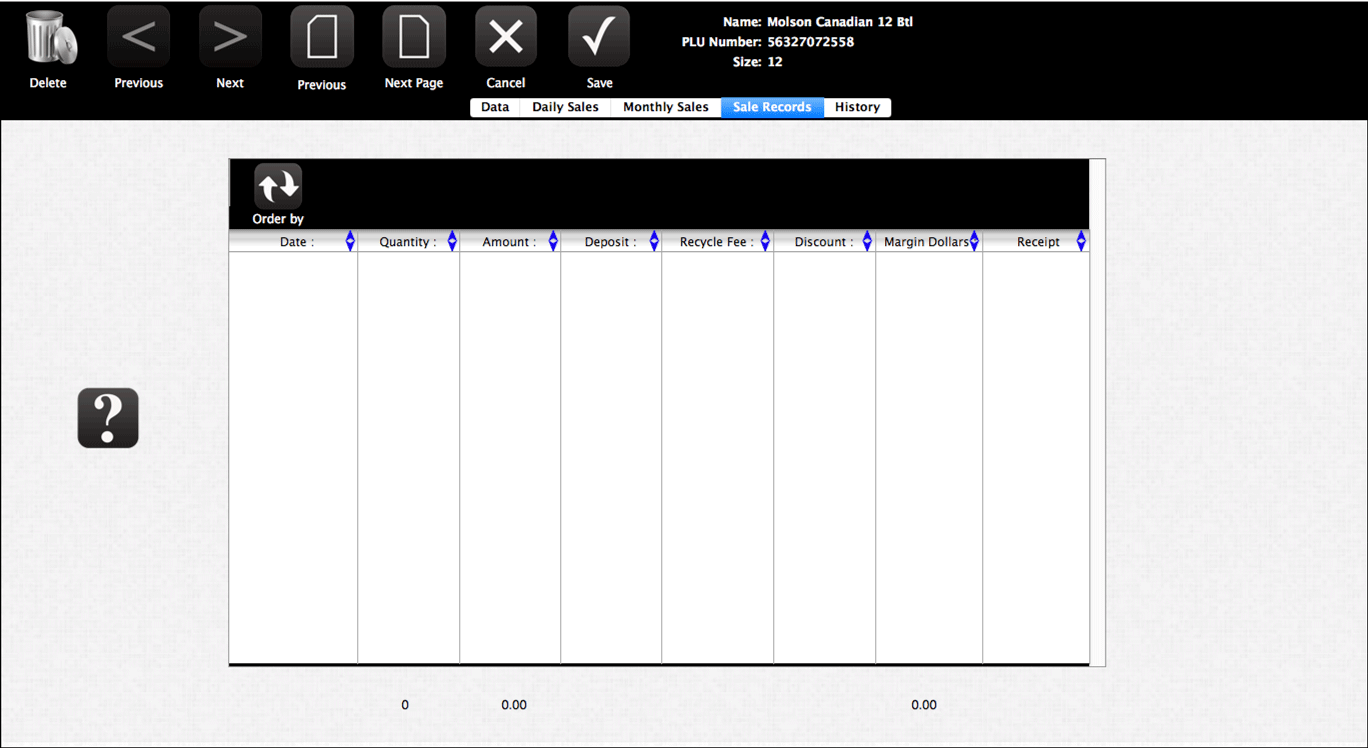
Task: Click the Order by arrows icon
Action: 278,187
